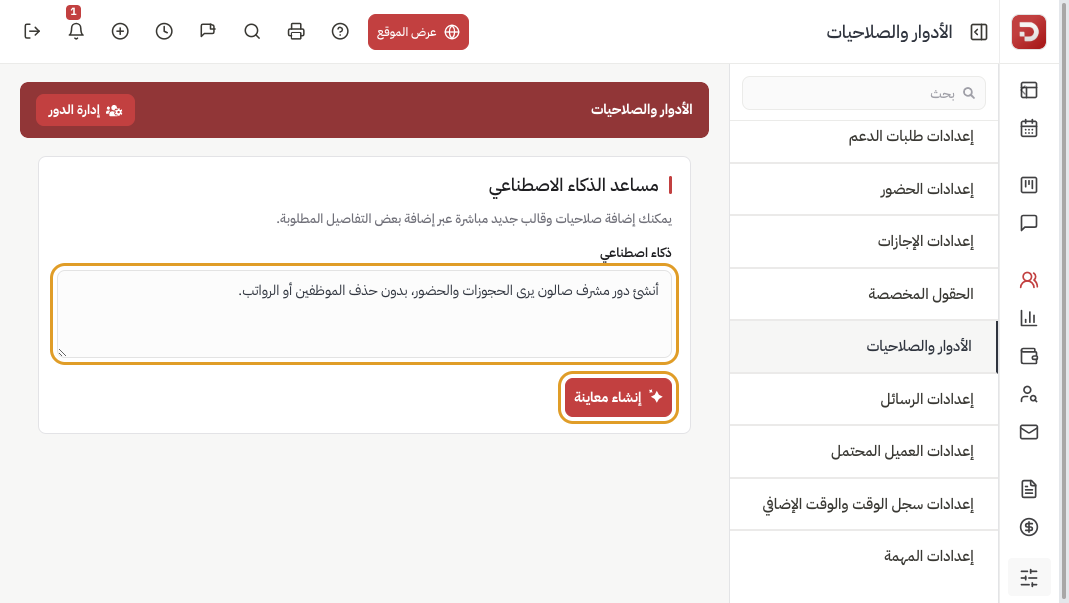The height and width of the screenshot is (603, 1069).
Task: Open the flag message icon
Action: coord(208,31)
